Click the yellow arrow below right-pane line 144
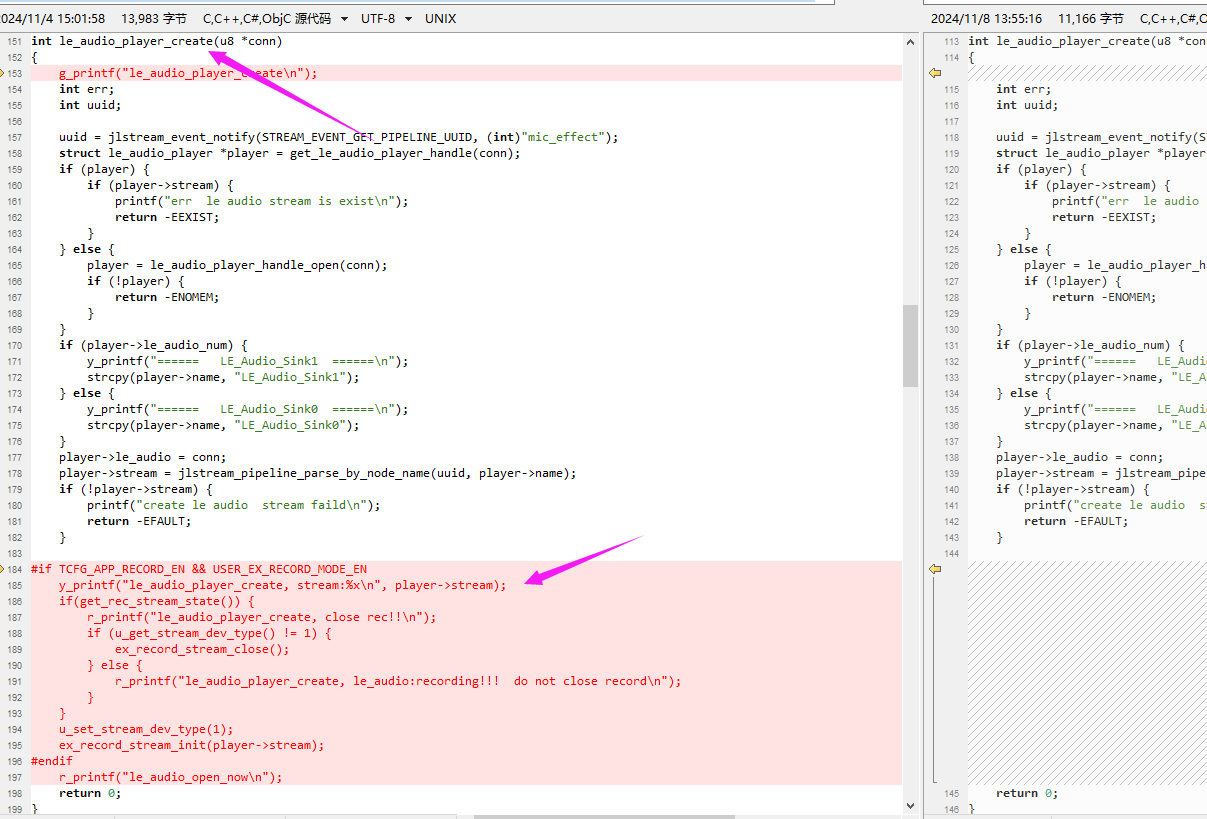Viewport: 1207px width, 819px height. [935, 569]
